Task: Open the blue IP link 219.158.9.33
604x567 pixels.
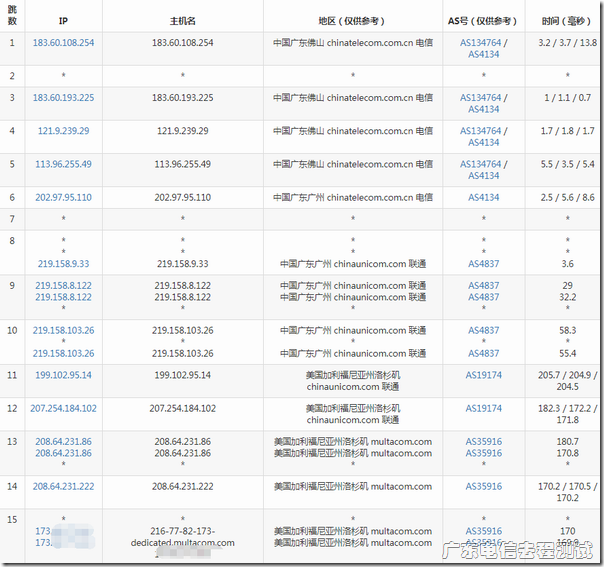Action: tap(64, 264)
